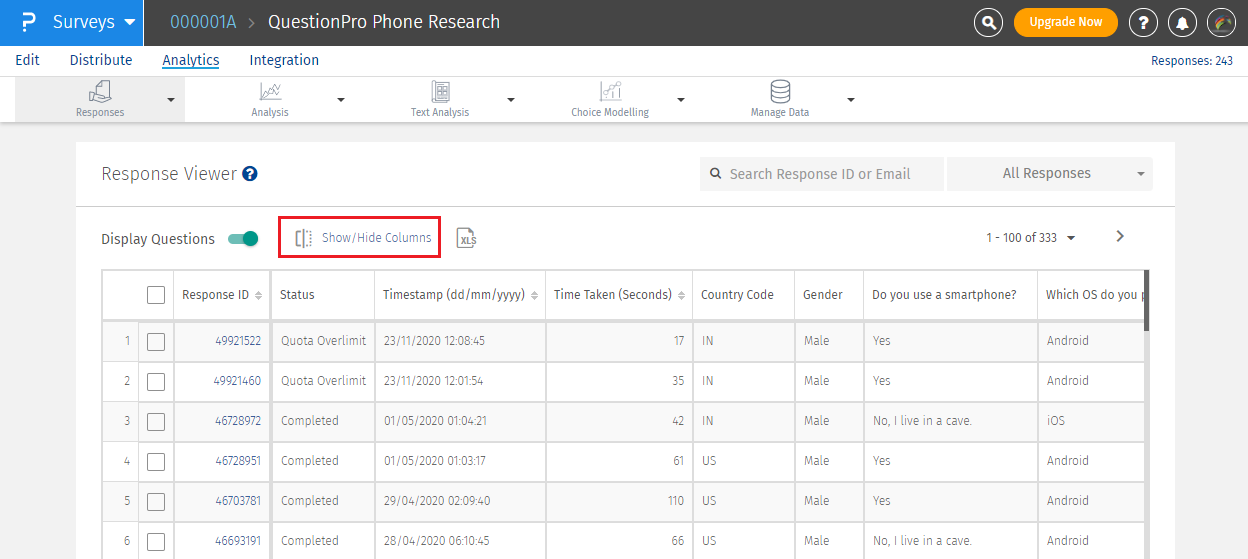Open folder link 000001A in breadcrumb
Viewport: 1248px width, 559px height.
(x=203, y=22)
